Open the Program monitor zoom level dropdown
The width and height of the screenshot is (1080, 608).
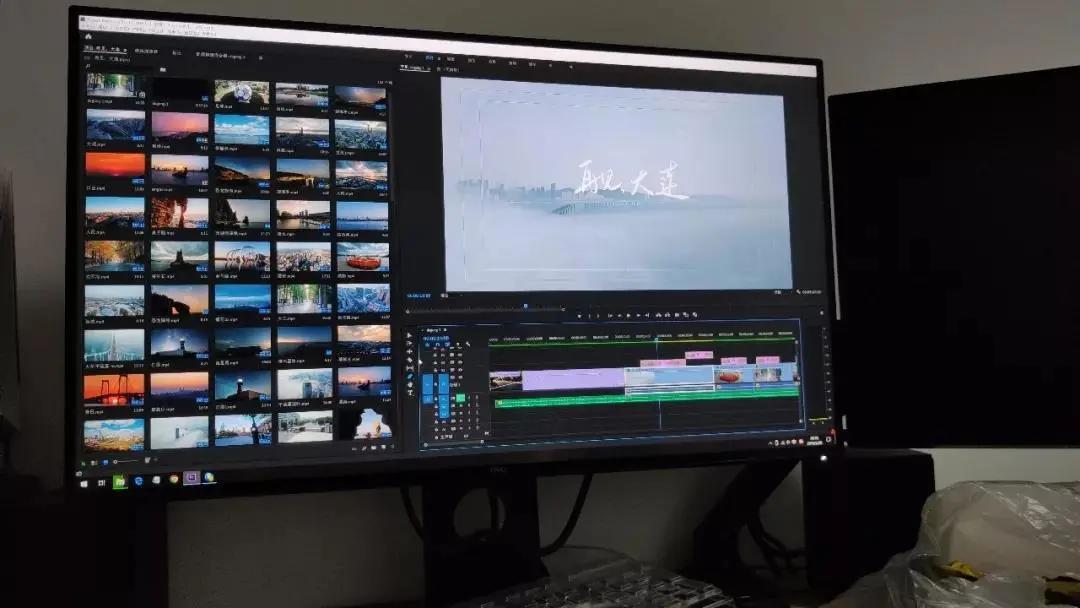(444, 296)
